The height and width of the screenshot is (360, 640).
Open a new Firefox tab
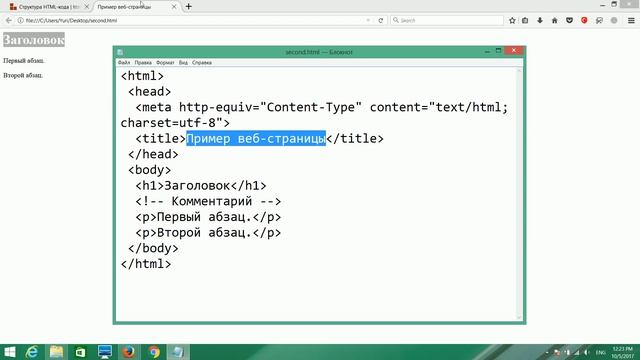click(x=189, y=7)
